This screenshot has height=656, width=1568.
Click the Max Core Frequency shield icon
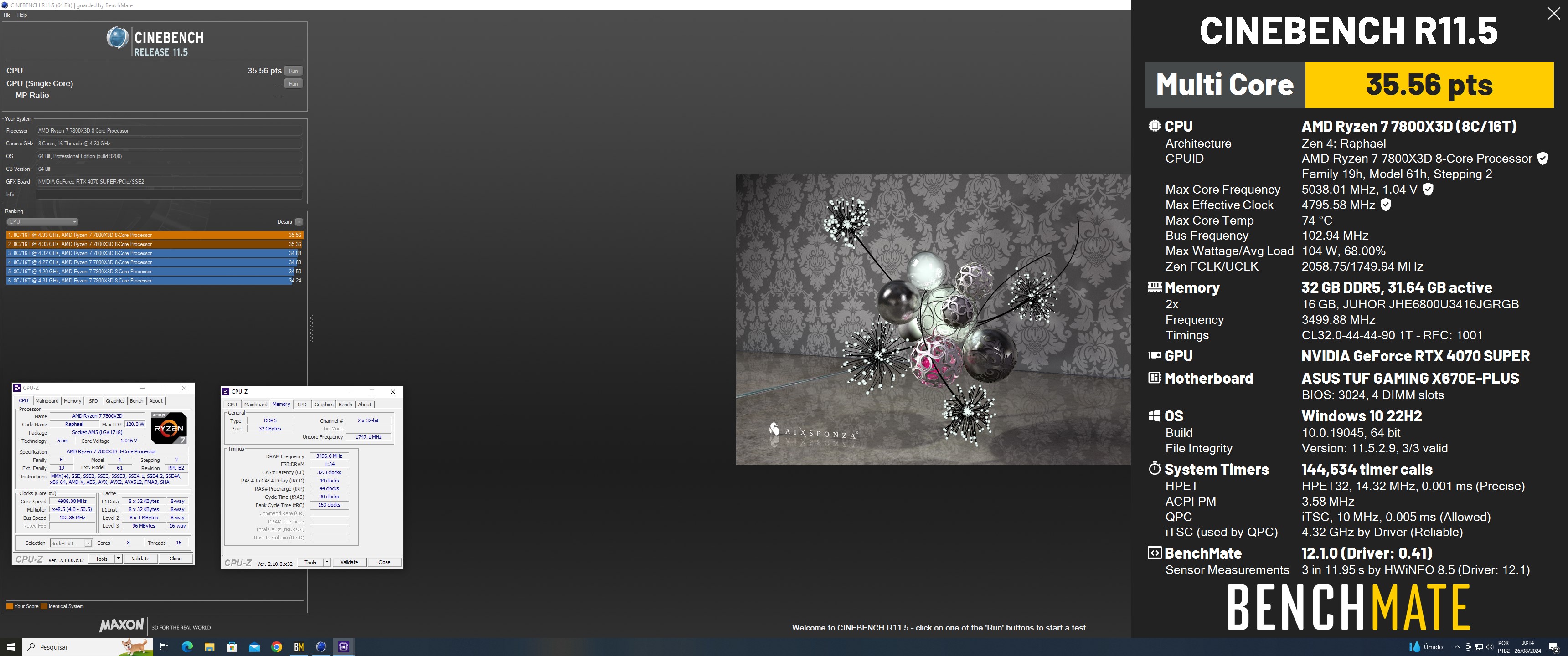pyautogui.click(x=1428, y=189)
